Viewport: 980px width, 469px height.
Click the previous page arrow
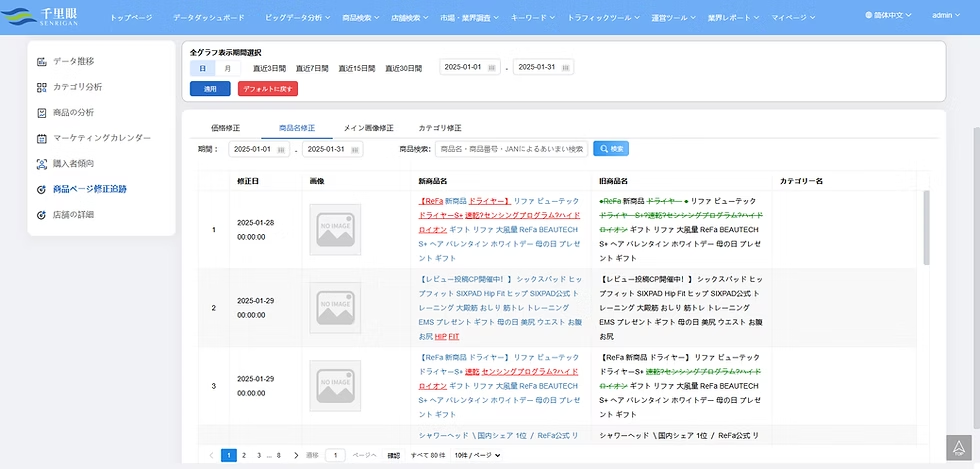pos(212,455)
